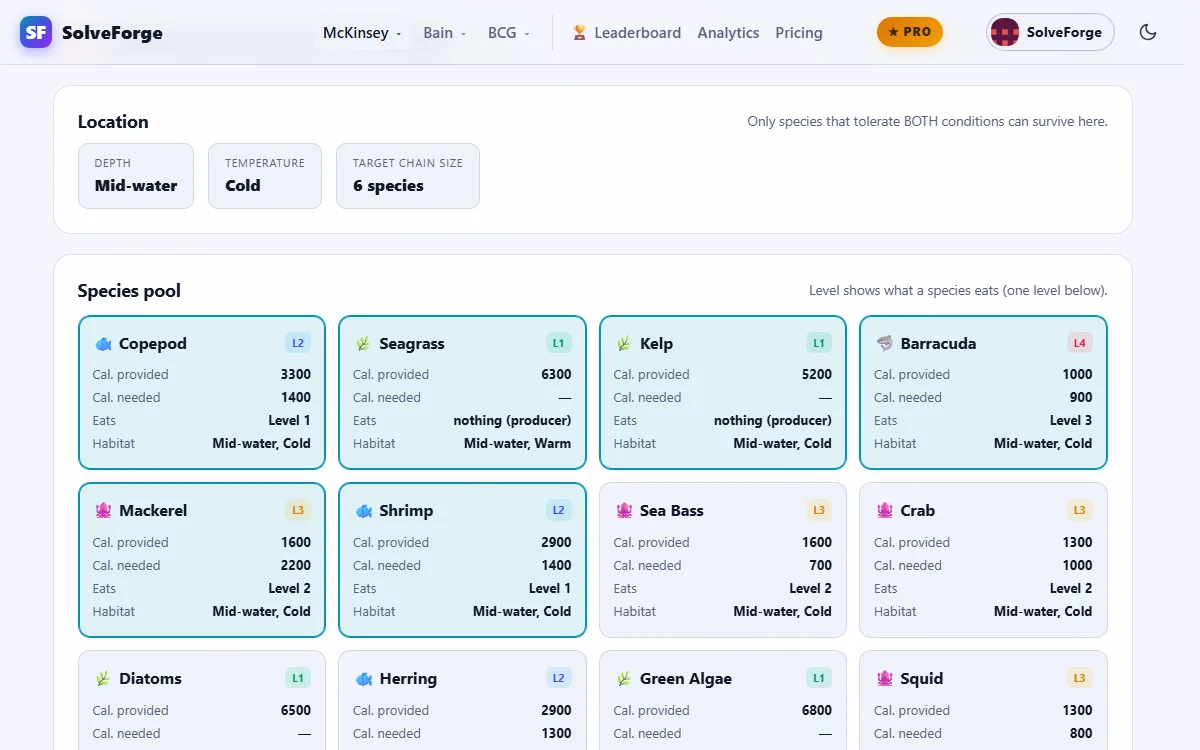Open the Analytics page
This screenshot has height=750, width=1200.
(728, 33)
